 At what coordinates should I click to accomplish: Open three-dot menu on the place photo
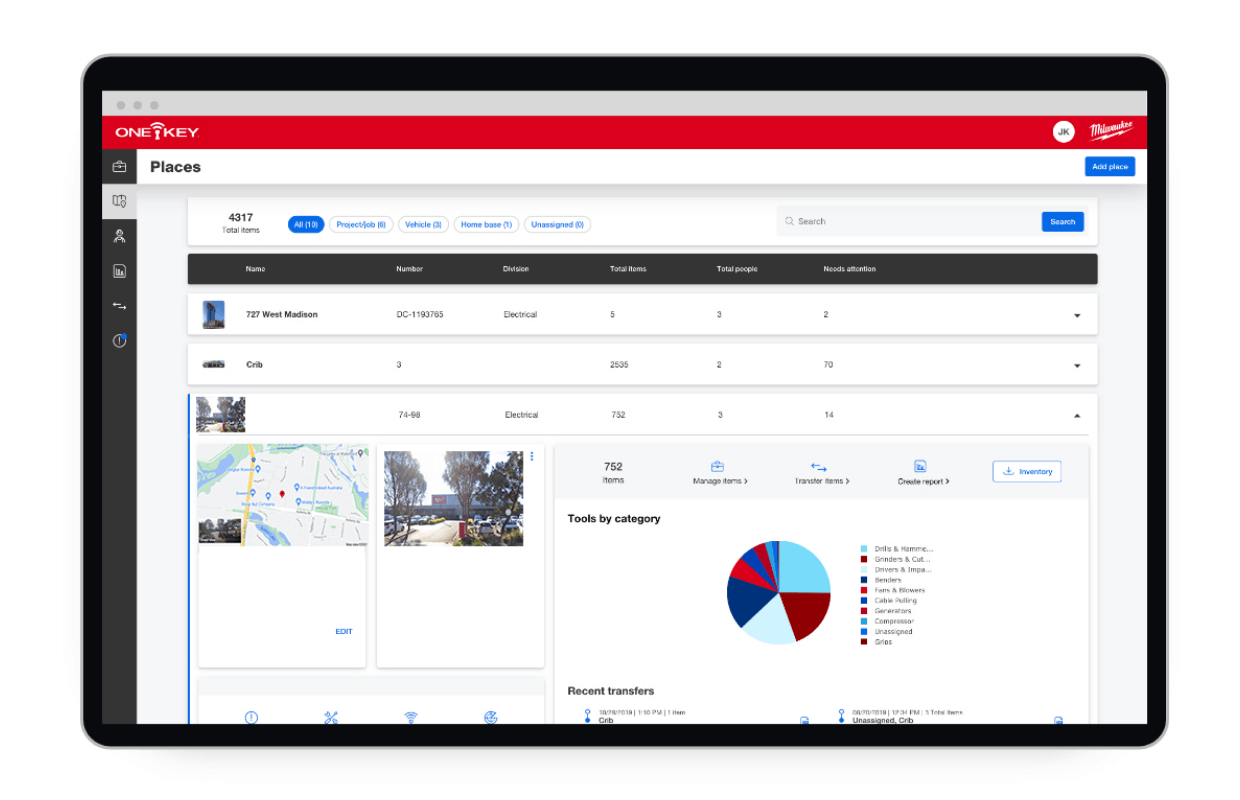click(x=532, y=457)
